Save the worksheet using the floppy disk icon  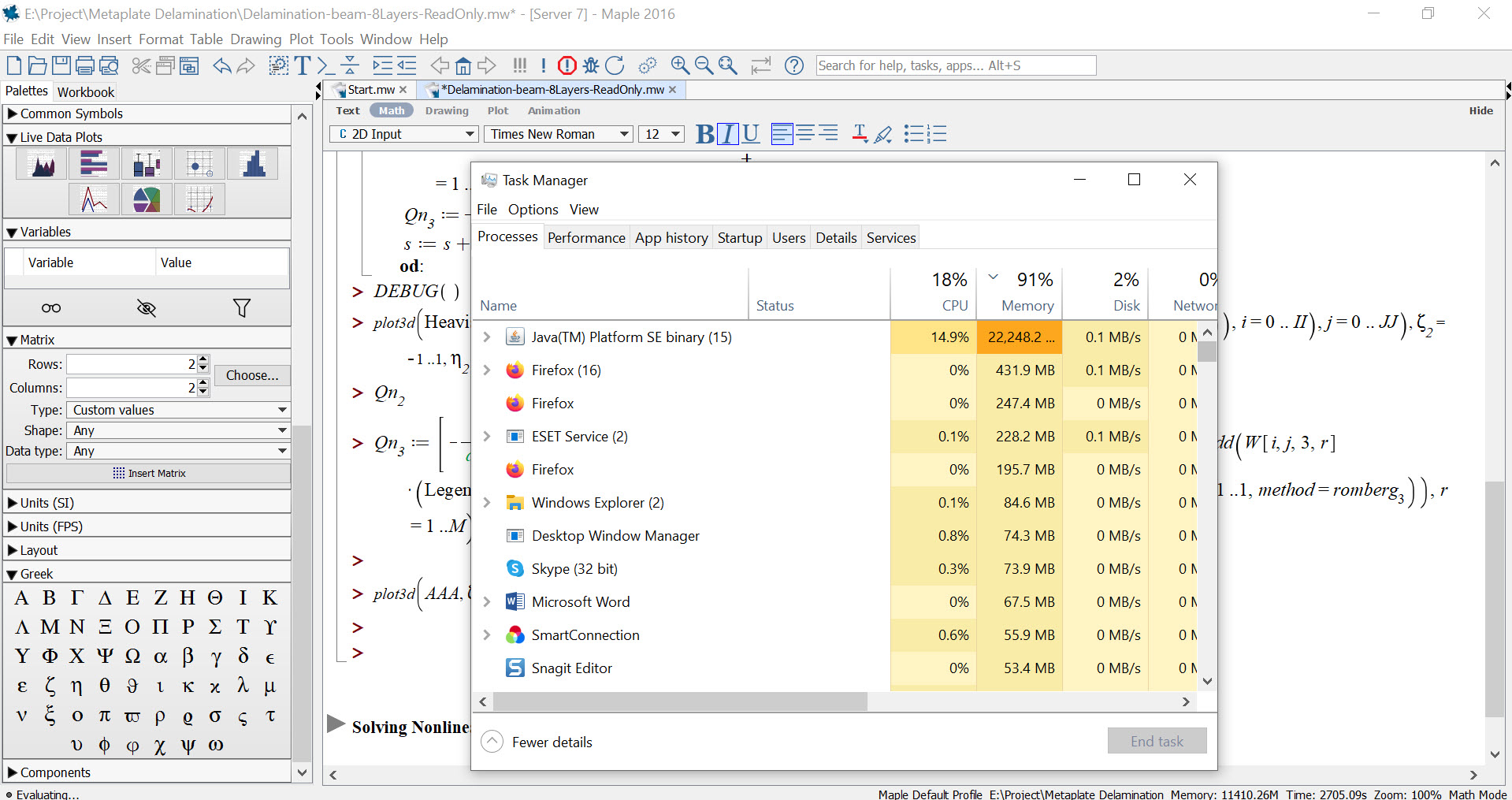coord(61,65)
